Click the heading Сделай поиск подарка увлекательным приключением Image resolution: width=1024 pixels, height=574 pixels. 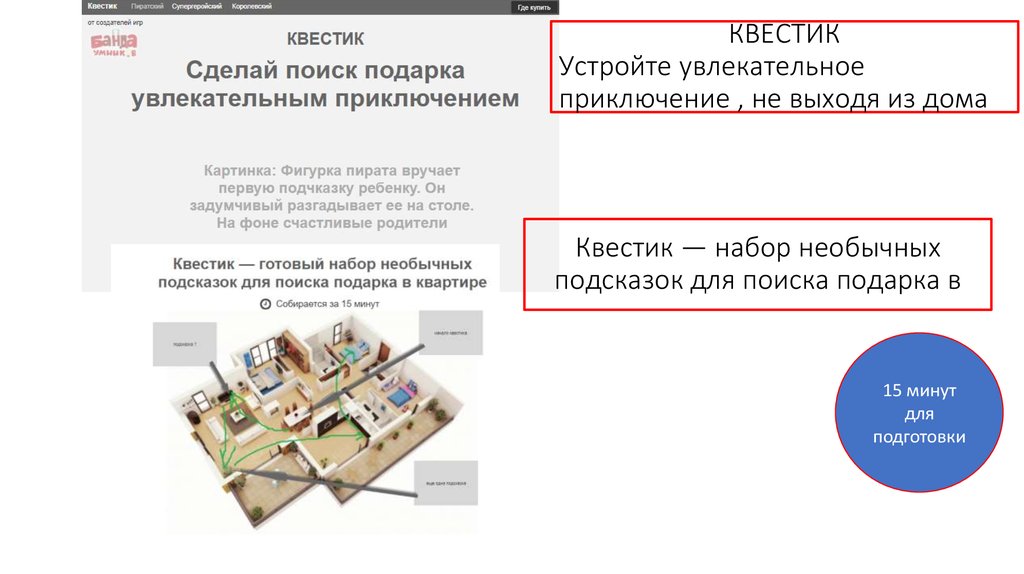pos(325,84)
